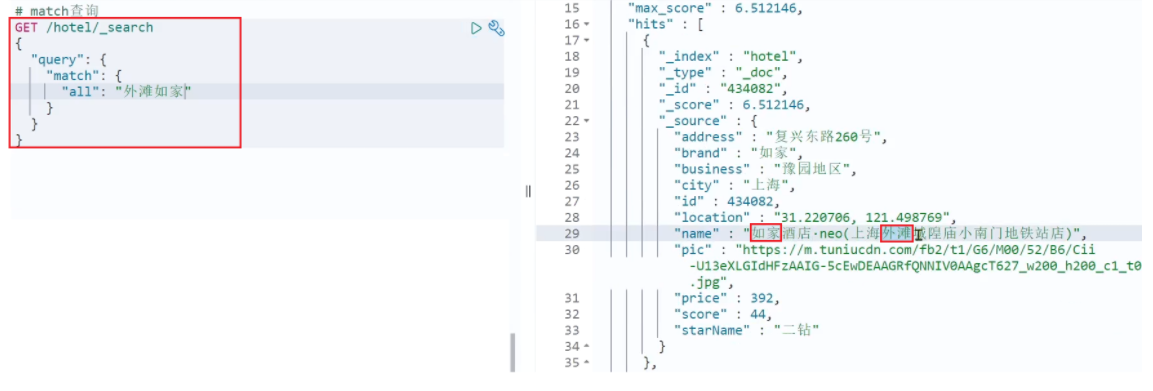The height and width of the screenshot is (391, 1153).
Task: Click the fold arrow on line 35
Action: (x=587, y=362)
